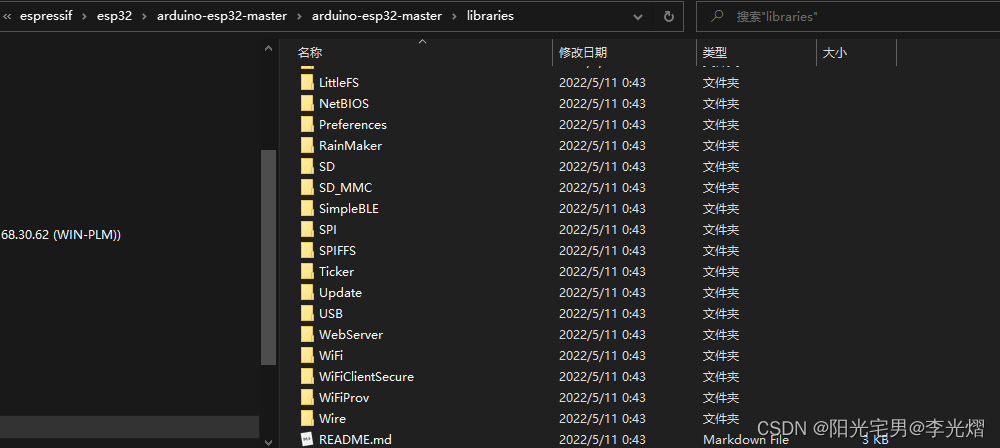1000x448 pixels.
Task: Show hidden breadcrumb path levels
Action: [7, 17]
